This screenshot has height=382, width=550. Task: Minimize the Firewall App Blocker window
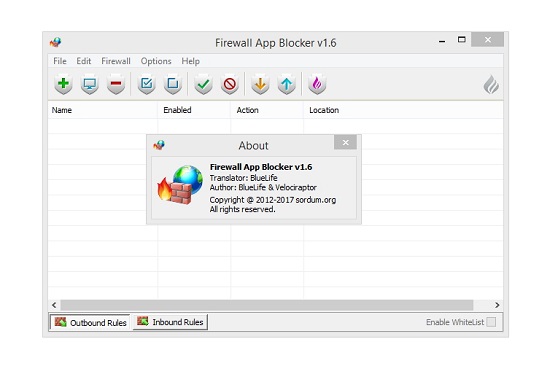tap(442, 41)
